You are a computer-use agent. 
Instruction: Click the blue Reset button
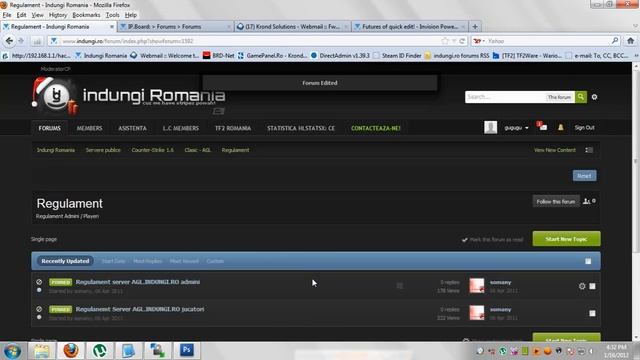(584, 176)
